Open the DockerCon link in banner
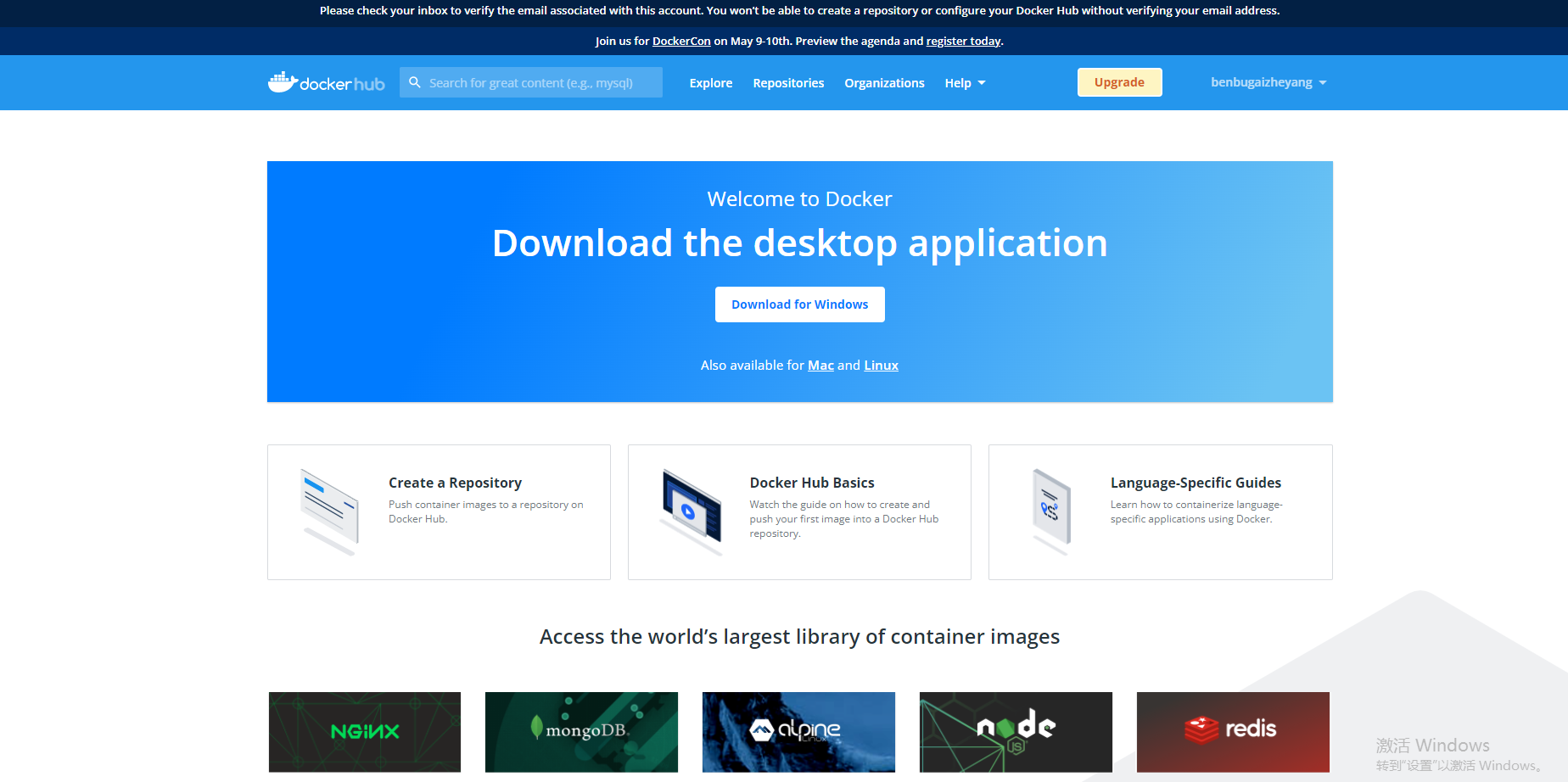1568x782 pixels. (681, 41)
